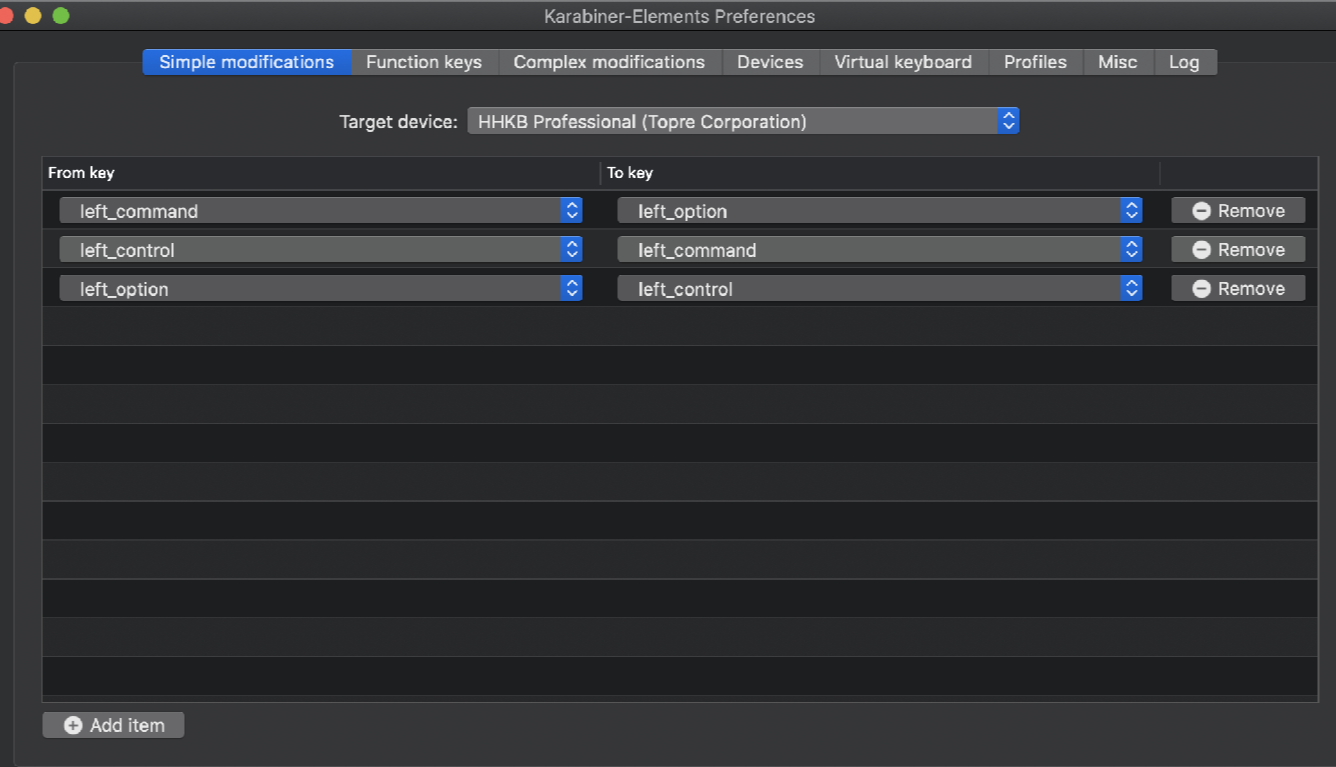Minimize the Karabiner-Elements window with the yellow button
1336x767 pixels.
33,16
